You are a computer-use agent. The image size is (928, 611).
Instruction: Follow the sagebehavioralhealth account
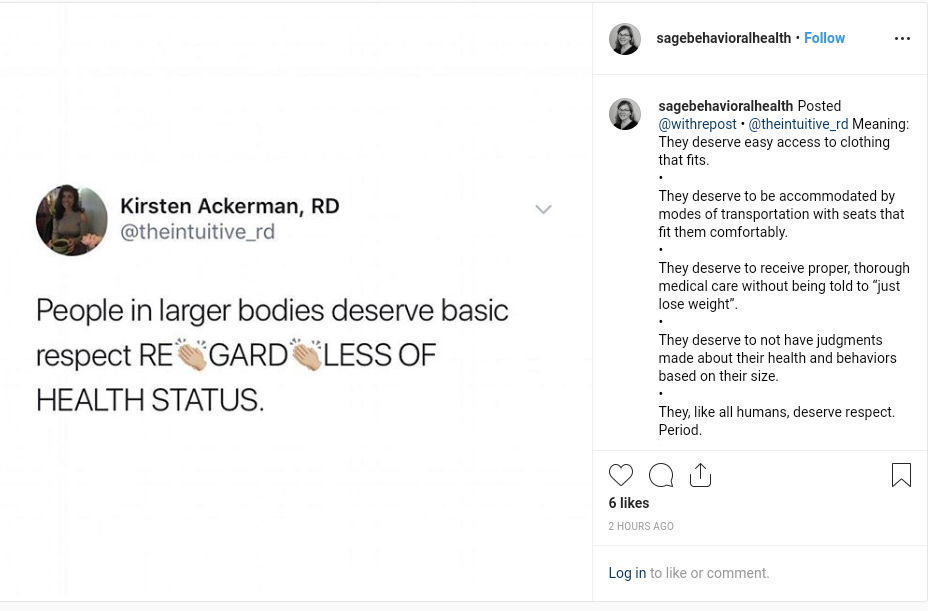point(824,38)
